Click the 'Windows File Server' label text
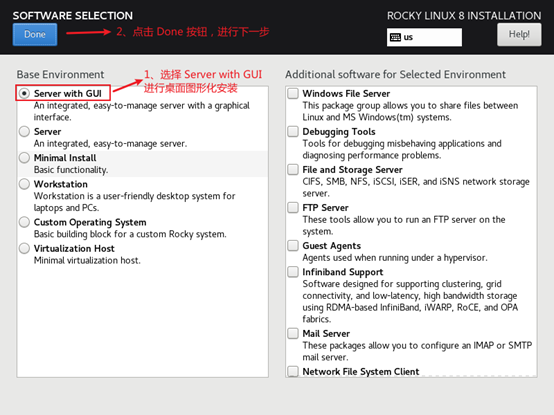Viewport: 554px width, 415px height. tap(346, 94)
